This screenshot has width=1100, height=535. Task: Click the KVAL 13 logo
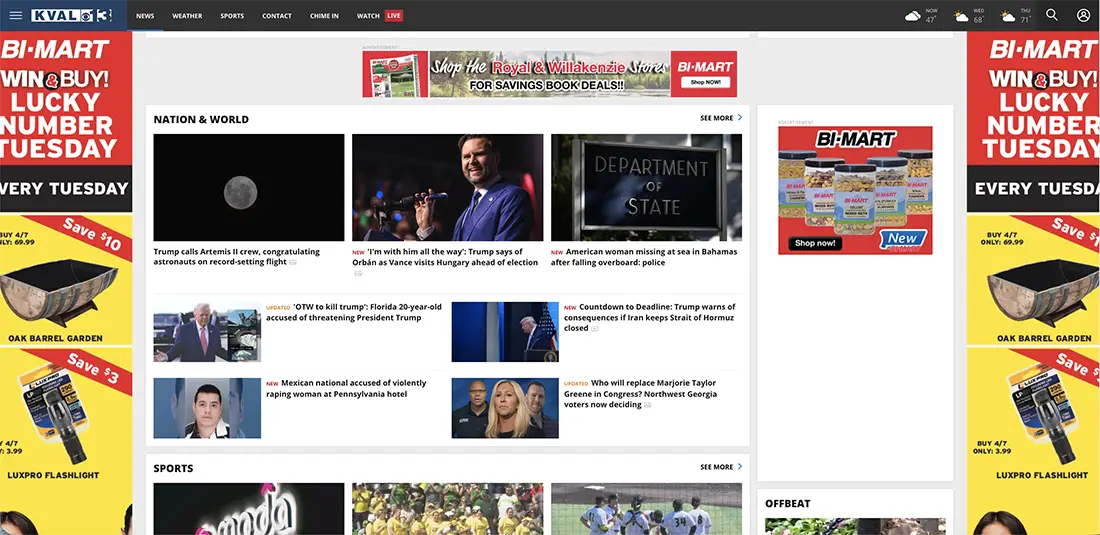click(72, 15)
